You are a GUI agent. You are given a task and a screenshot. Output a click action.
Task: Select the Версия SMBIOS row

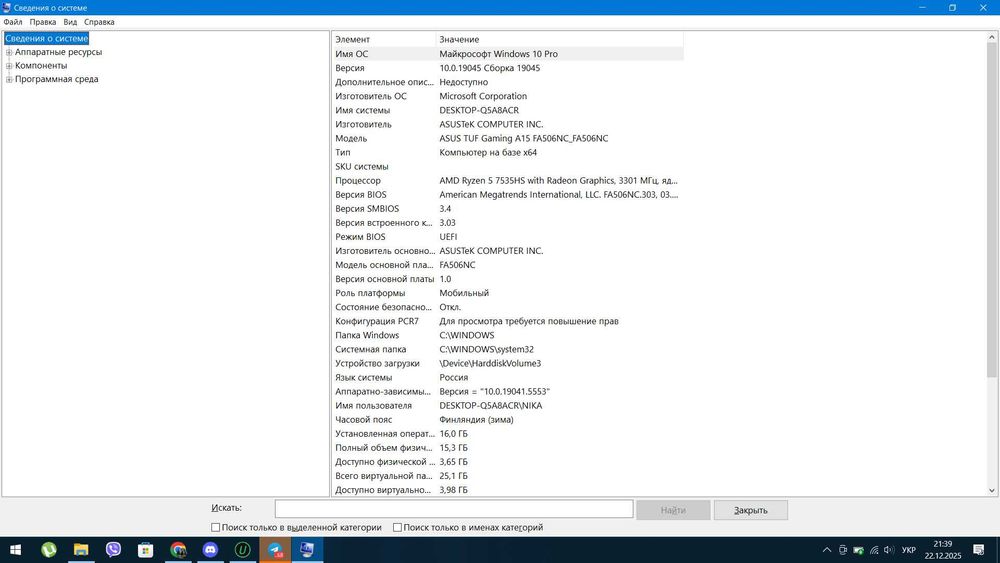pos(508,208)
